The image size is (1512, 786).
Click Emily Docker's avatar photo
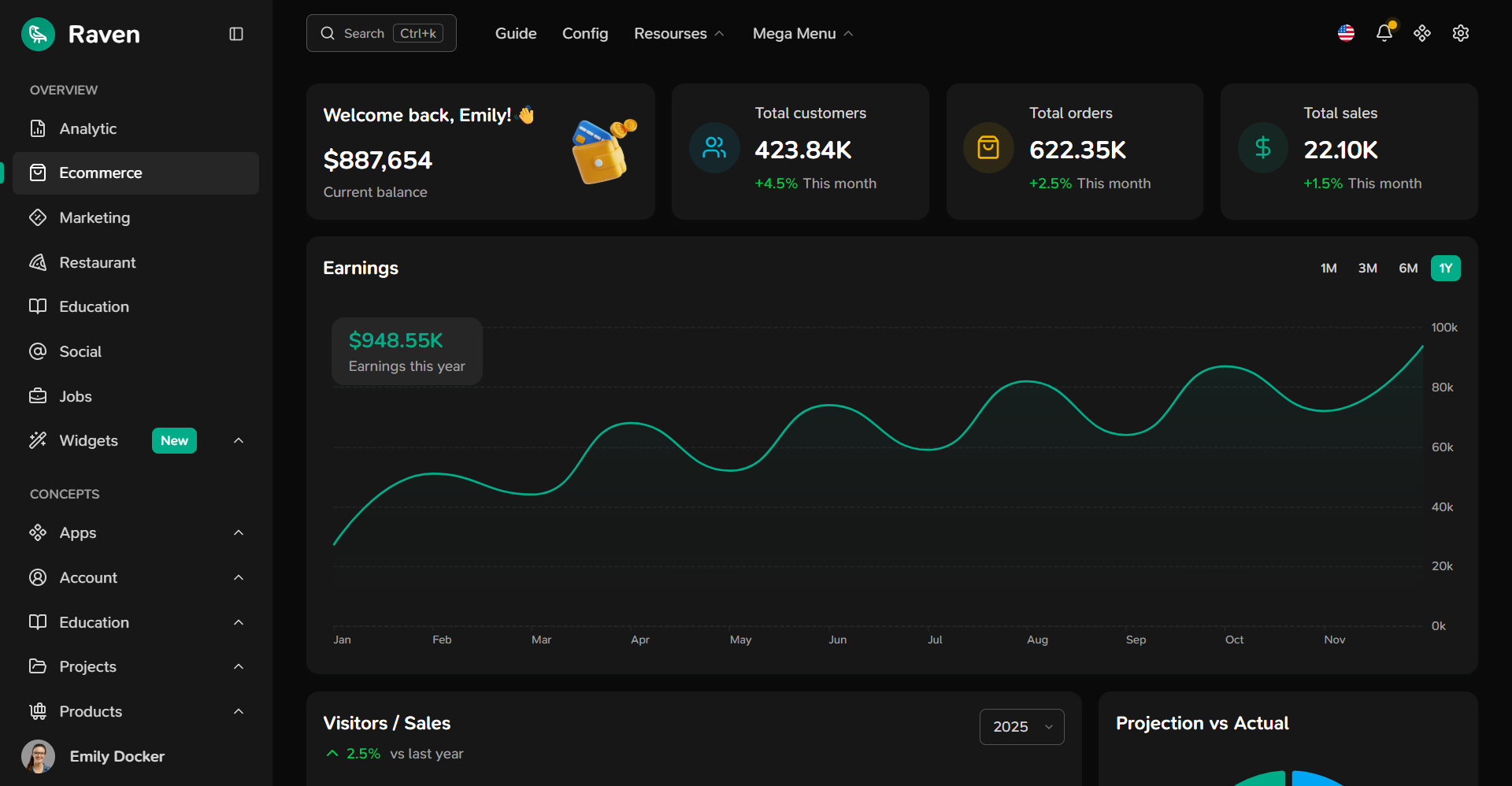tap(38, 756)
